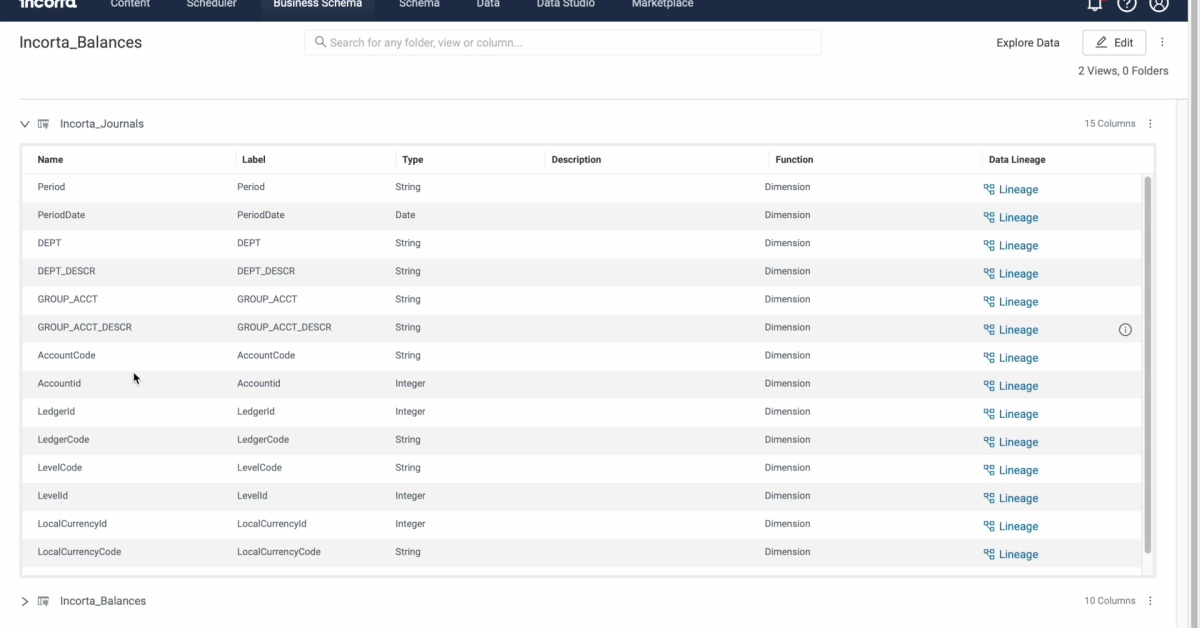Open Lineage for the AccountId row
The height and width of the screenshot is (628, 1200).
pos(1011,385)
